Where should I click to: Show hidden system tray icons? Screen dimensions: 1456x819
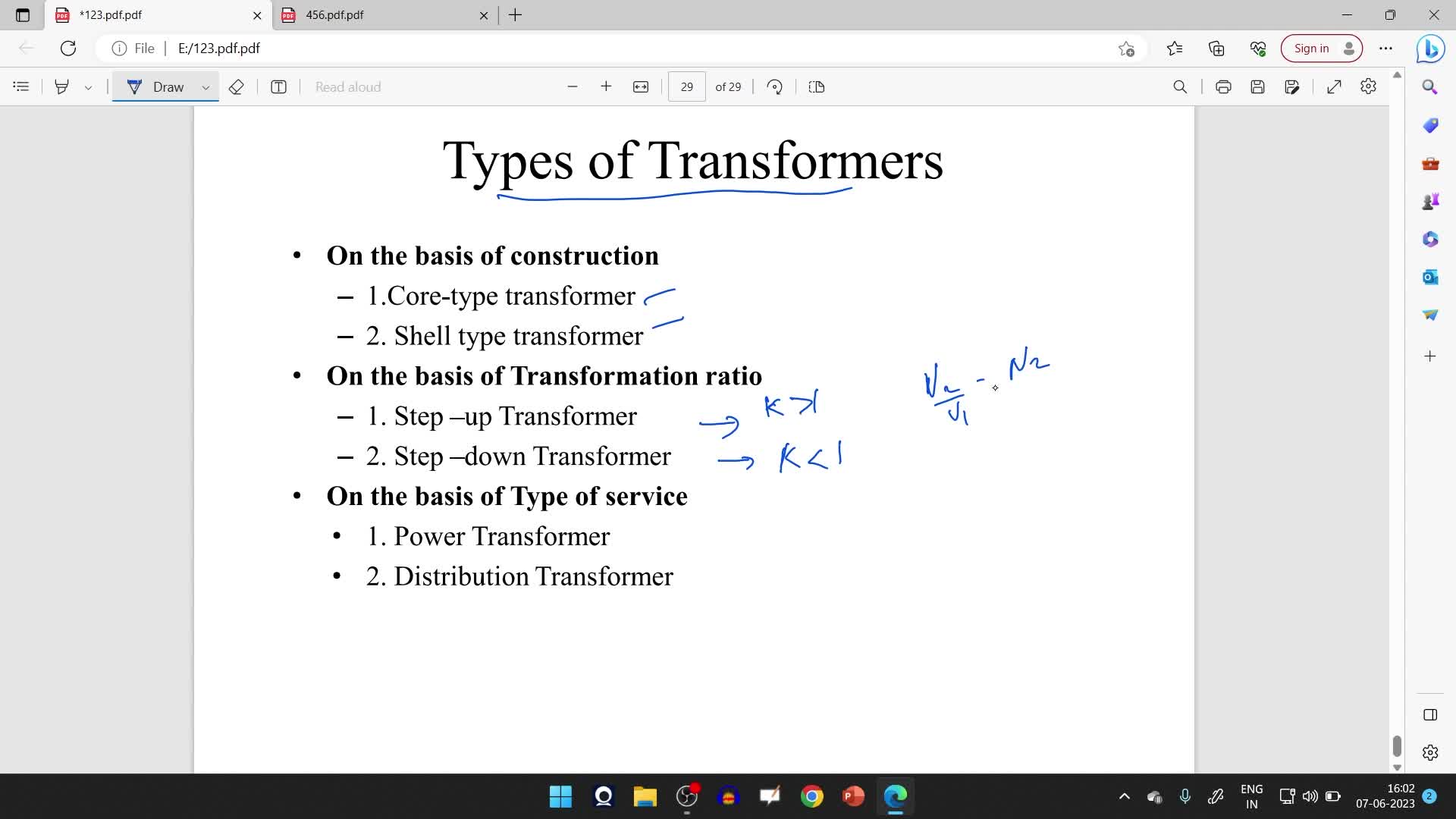pyautogui.click(x=1125, y=796)
